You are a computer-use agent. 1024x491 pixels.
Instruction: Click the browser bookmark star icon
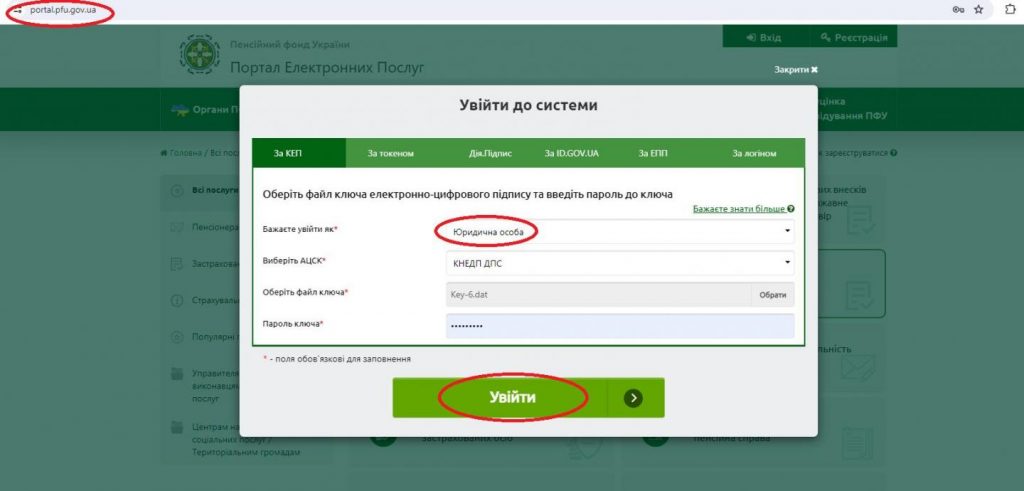[x=978, y=9]
